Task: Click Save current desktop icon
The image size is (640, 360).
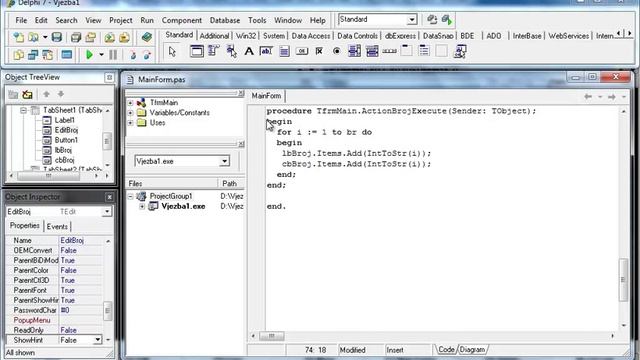Action: click(432, 20)
